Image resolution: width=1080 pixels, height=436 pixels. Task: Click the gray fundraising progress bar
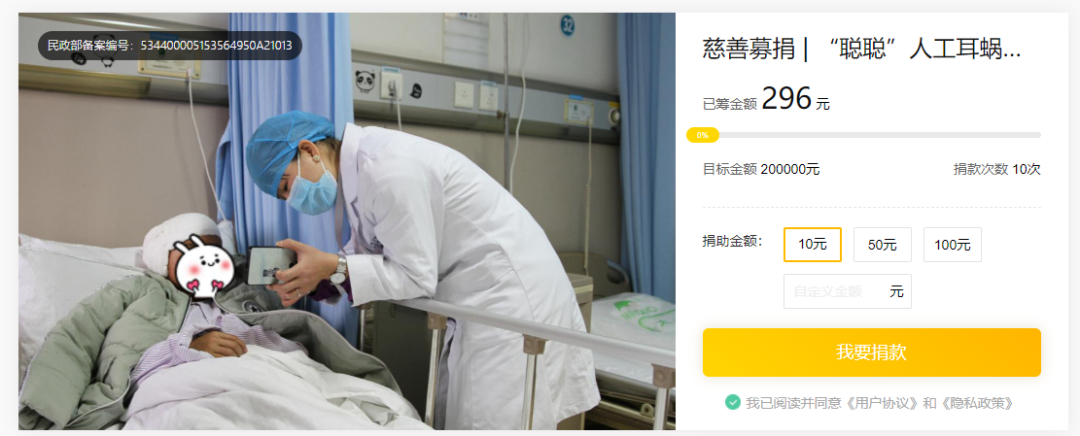[871, 135]
